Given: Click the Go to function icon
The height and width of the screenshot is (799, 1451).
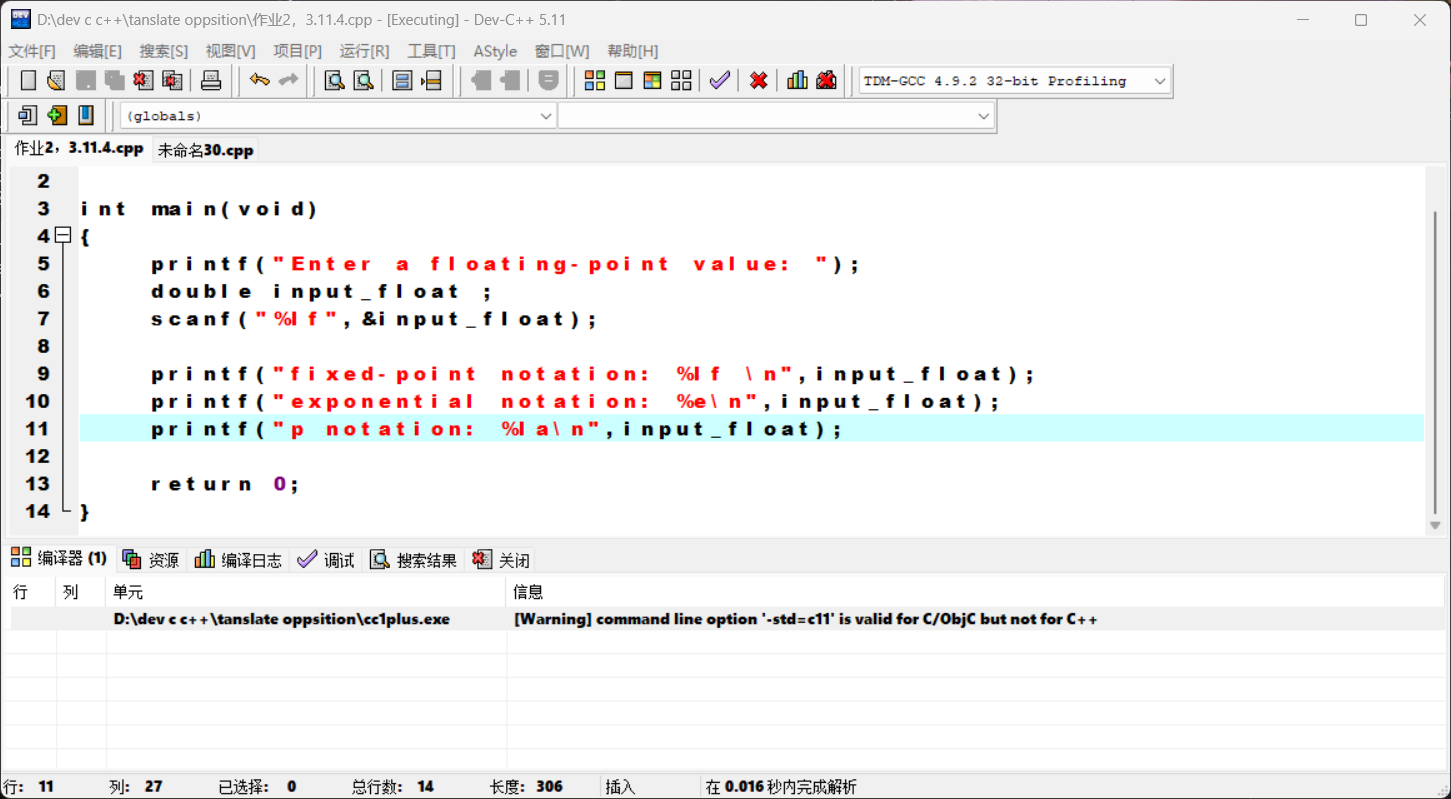Looking at the screenshot, I should [402, 81].
